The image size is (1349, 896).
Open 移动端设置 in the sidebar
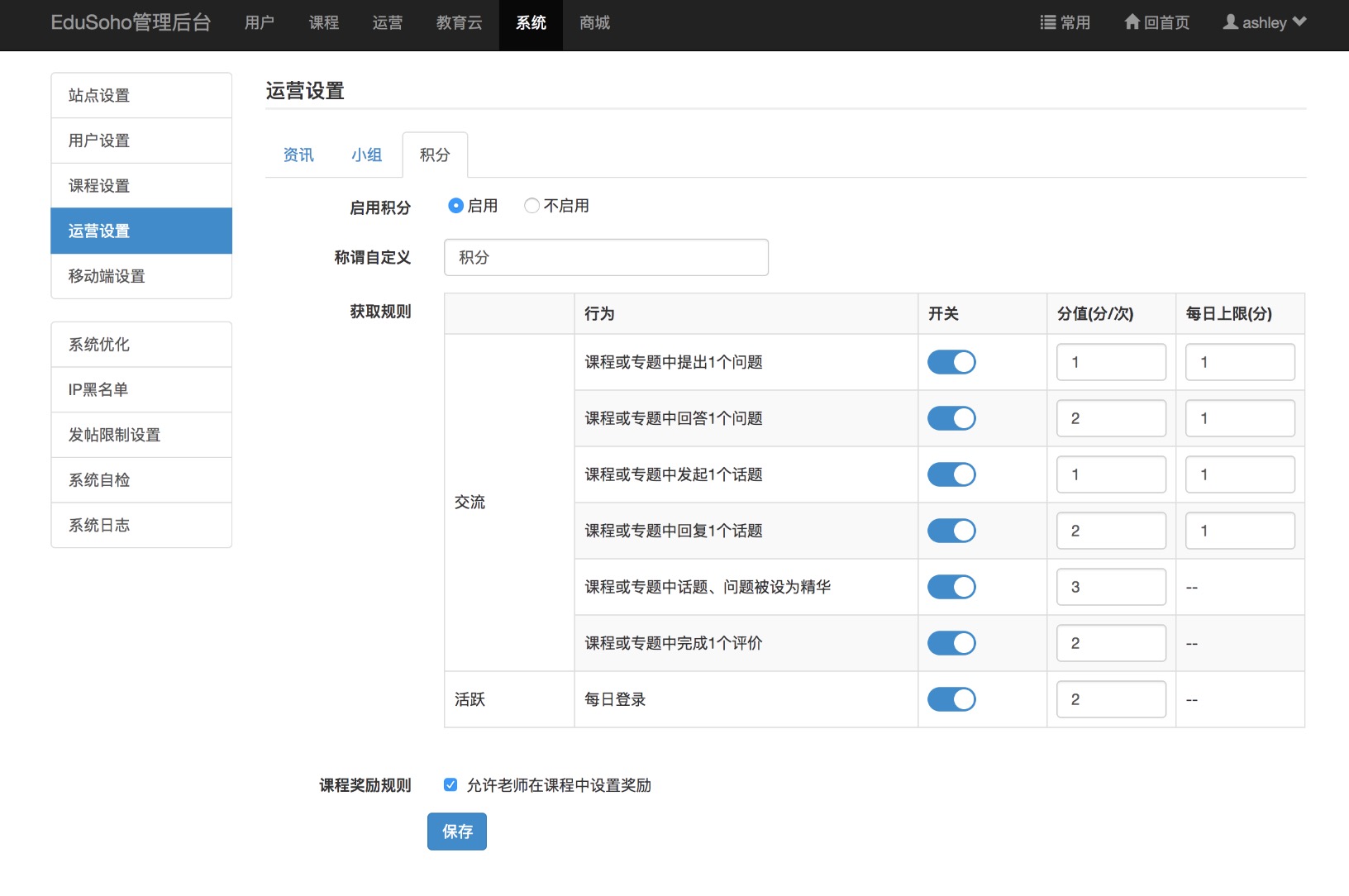[141, 276]
